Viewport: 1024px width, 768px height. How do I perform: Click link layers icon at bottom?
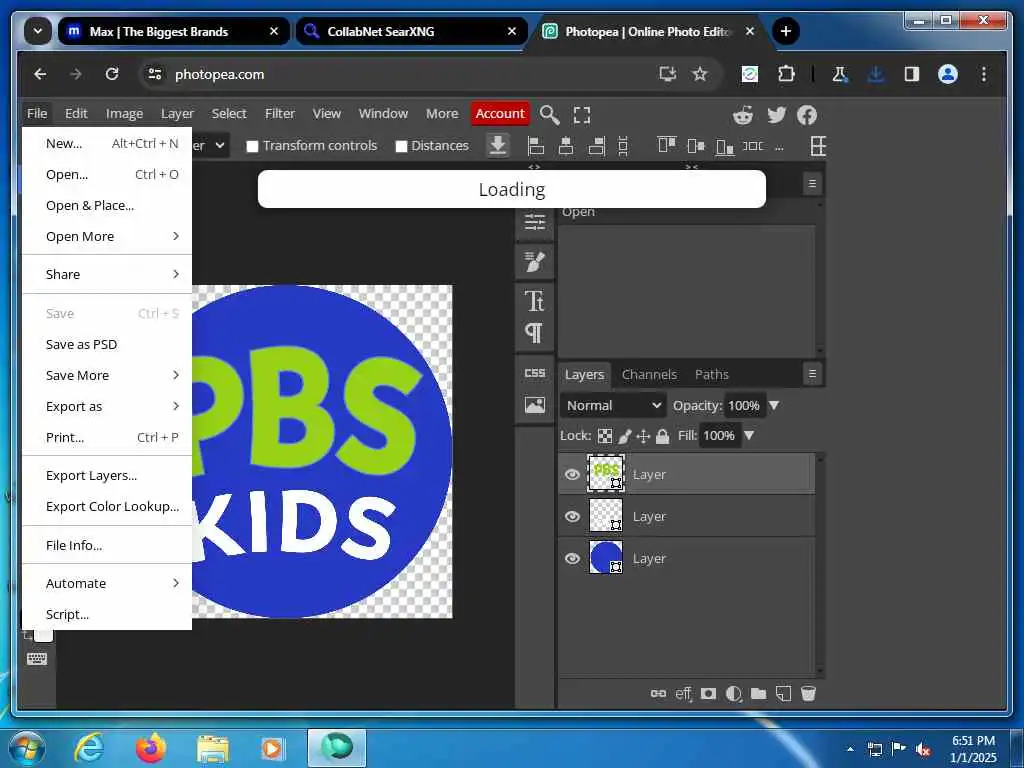click(658, 694)
